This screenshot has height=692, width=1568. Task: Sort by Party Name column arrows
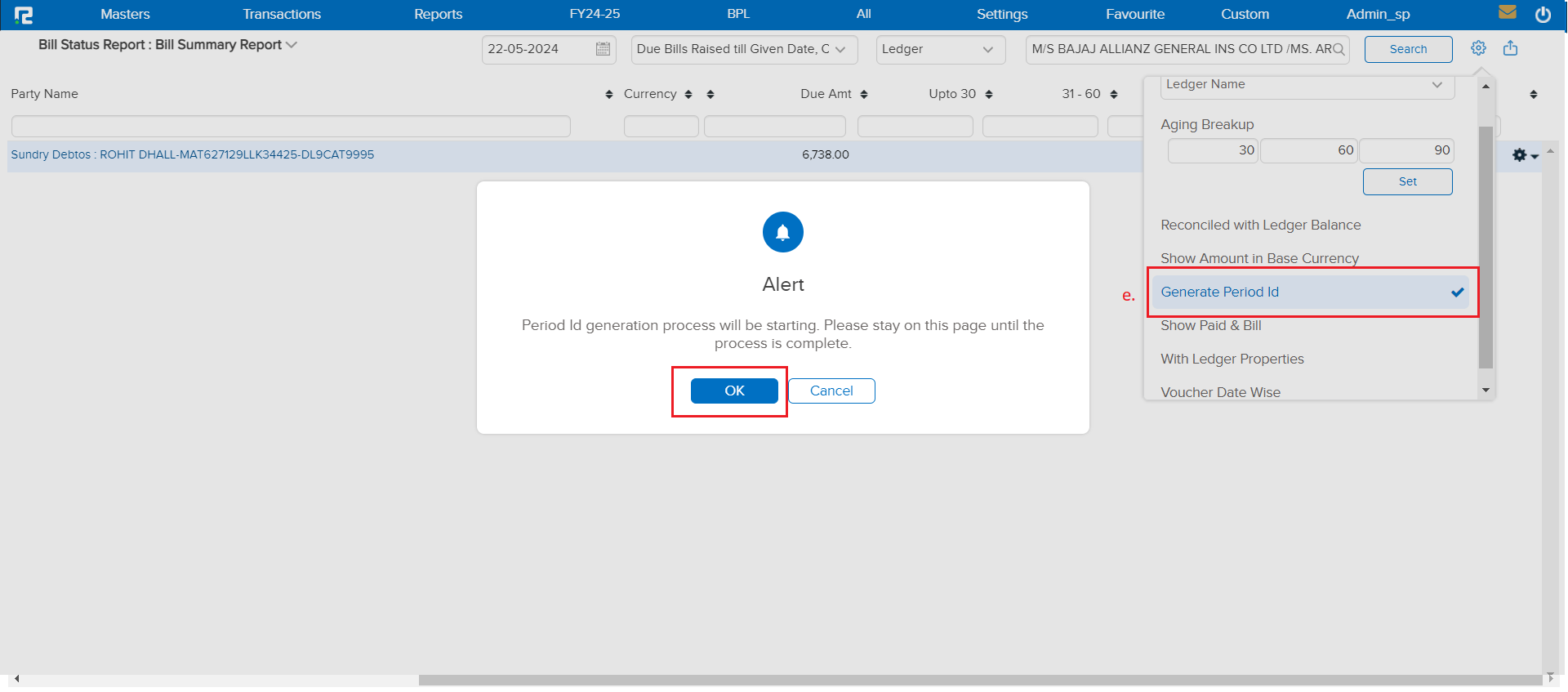click(608, 95)
